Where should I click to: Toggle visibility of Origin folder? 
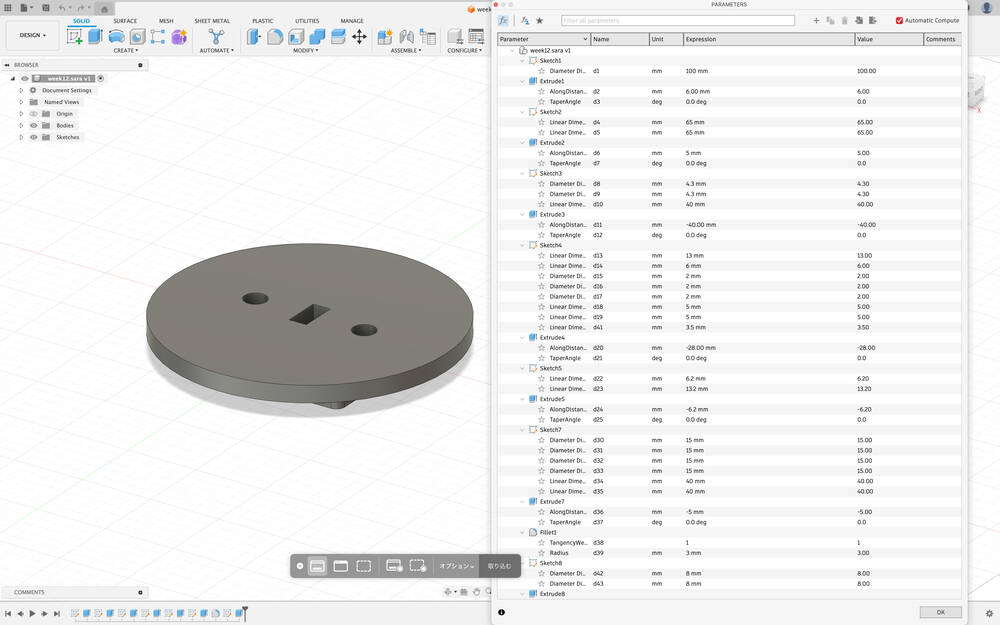(x=34, y=114)
